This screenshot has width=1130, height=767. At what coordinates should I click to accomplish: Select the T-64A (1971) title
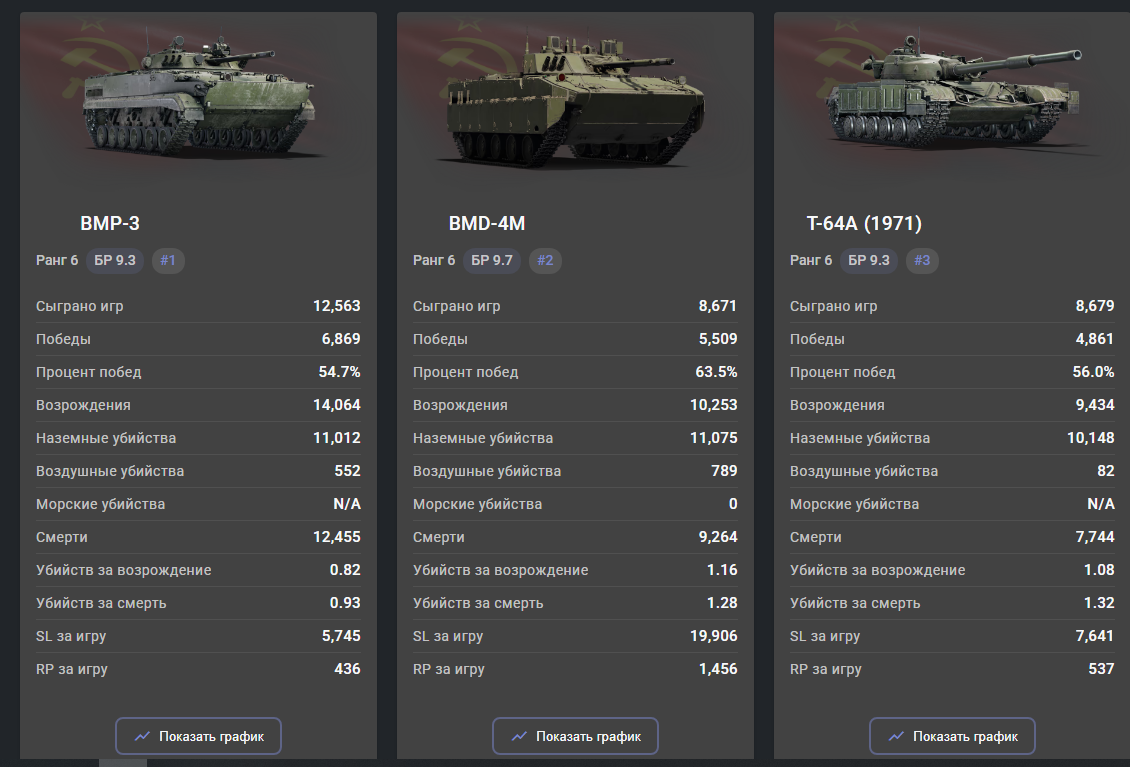(864, 223)
